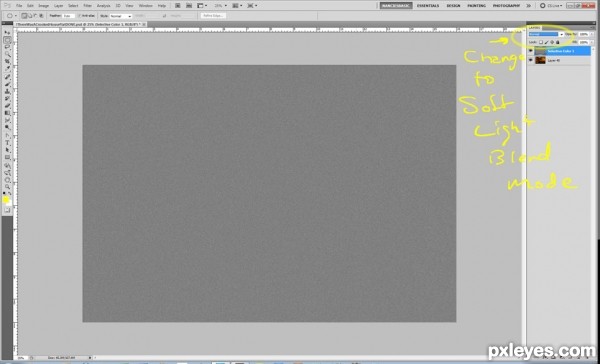Click the Layer 0 thumbnail
Screen dimensions: 600x364
[x=540, y=60]
